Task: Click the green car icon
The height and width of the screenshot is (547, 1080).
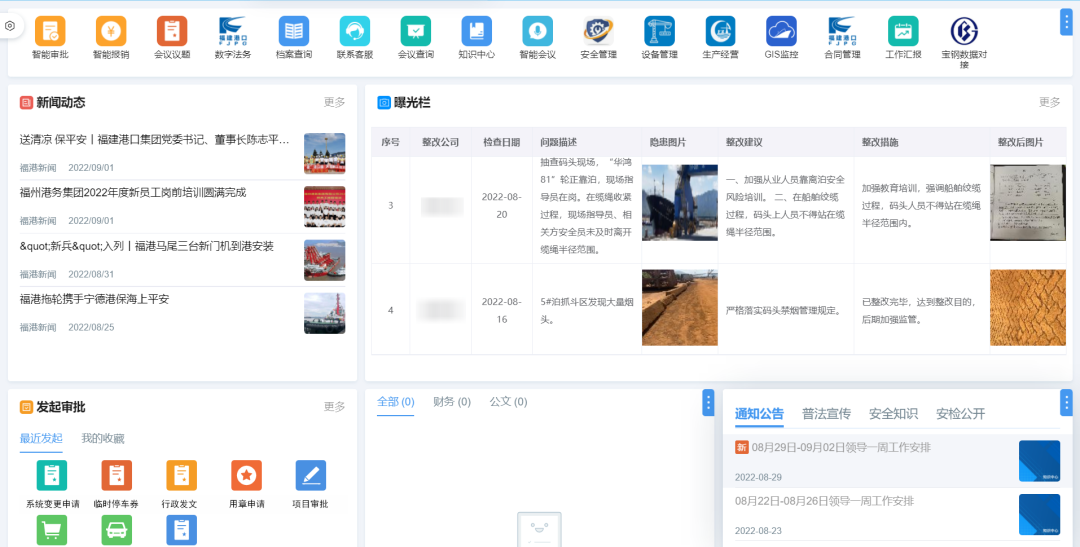Action: point(116,530)
